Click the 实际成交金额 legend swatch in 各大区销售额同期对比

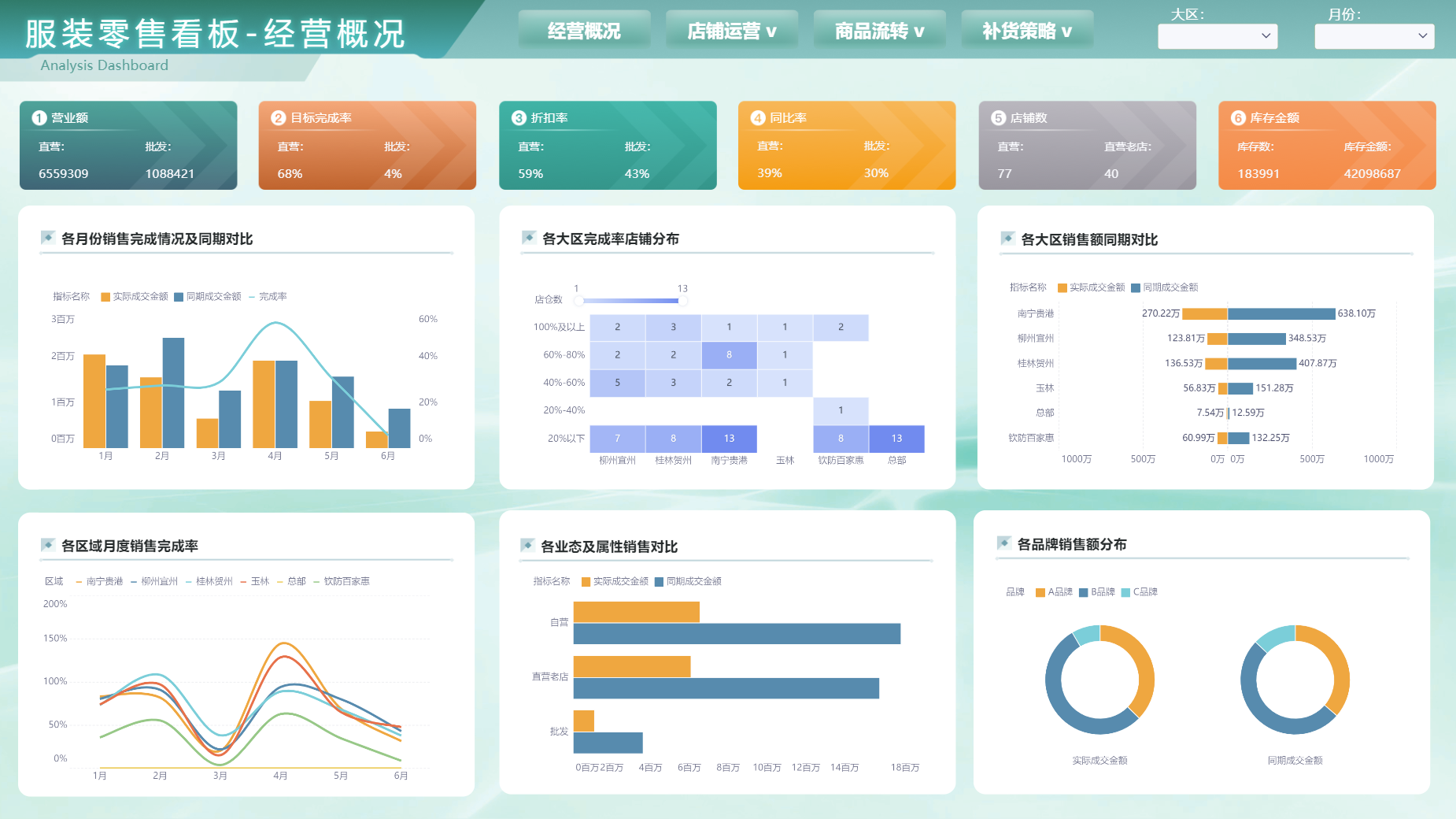click(1062, 288)
